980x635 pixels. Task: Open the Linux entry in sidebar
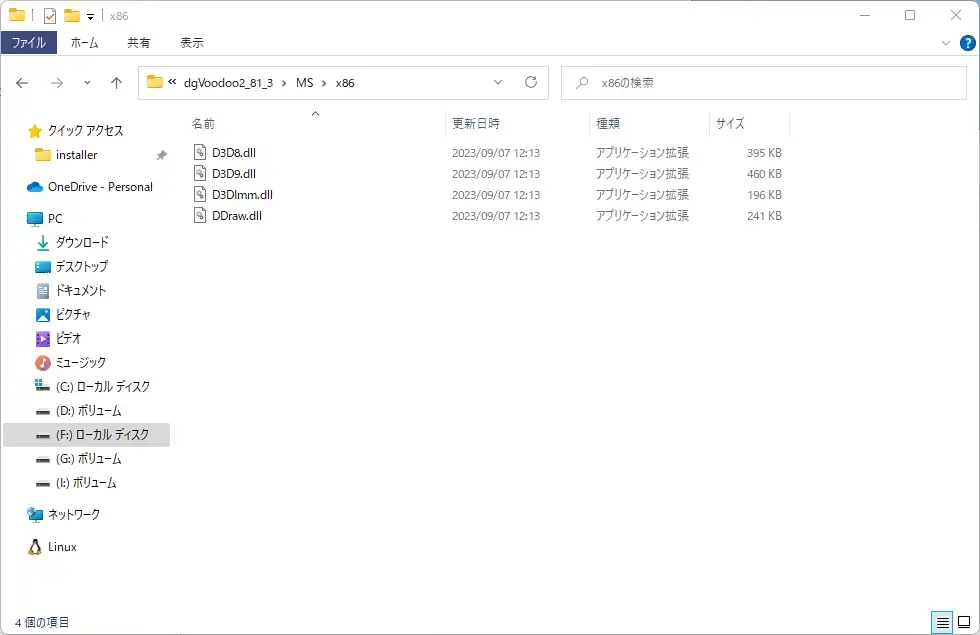point(61,547)
